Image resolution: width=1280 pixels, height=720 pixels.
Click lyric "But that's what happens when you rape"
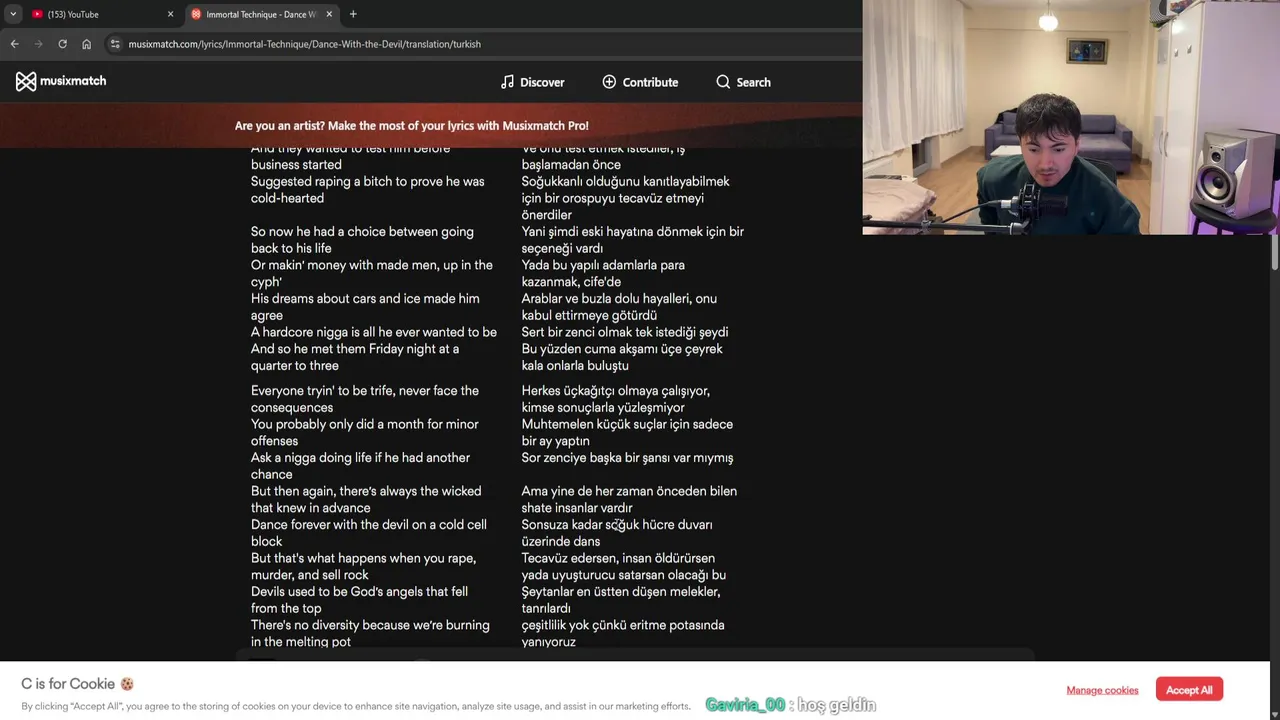click(363, 558)
